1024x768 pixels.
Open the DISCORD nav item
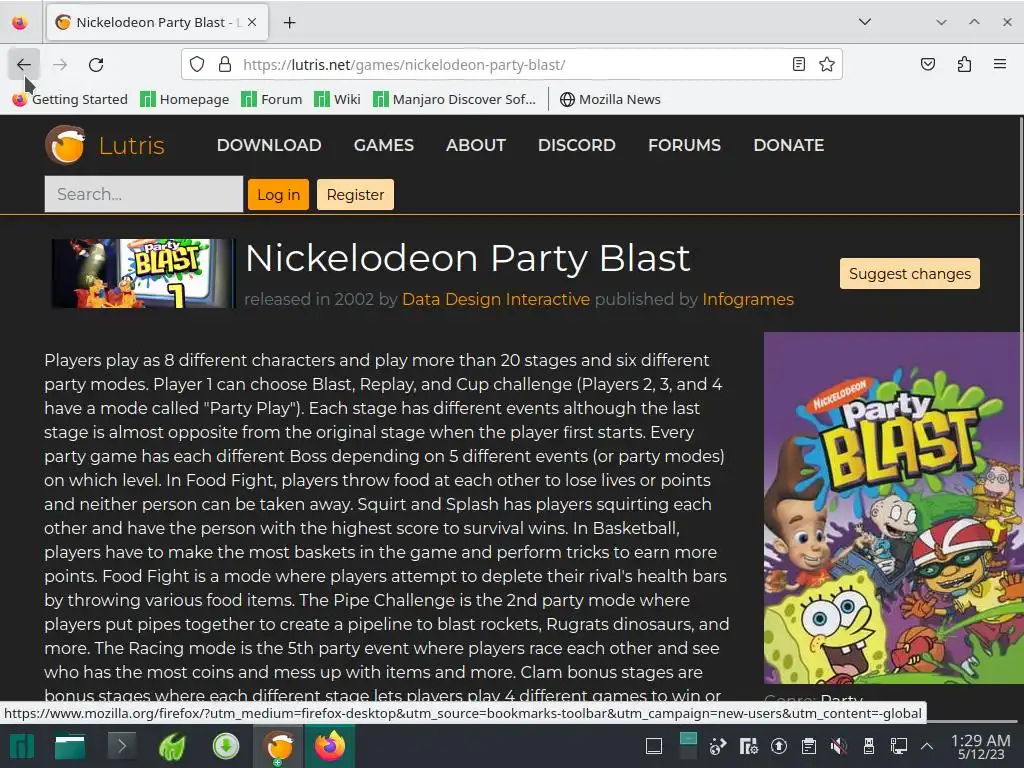pyautogui.click(x=577, y=145)
